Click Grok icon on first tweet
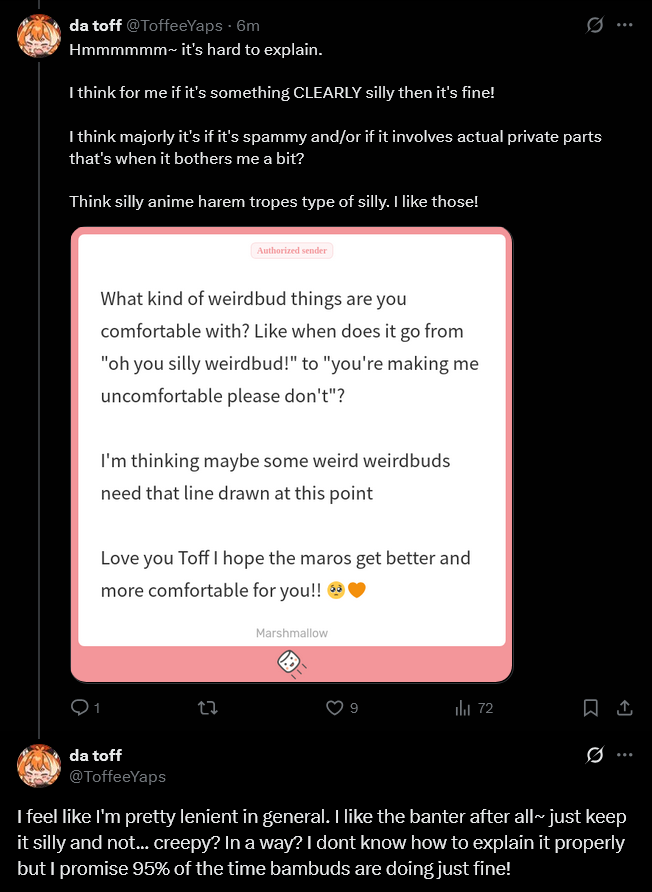 point(594,25)
